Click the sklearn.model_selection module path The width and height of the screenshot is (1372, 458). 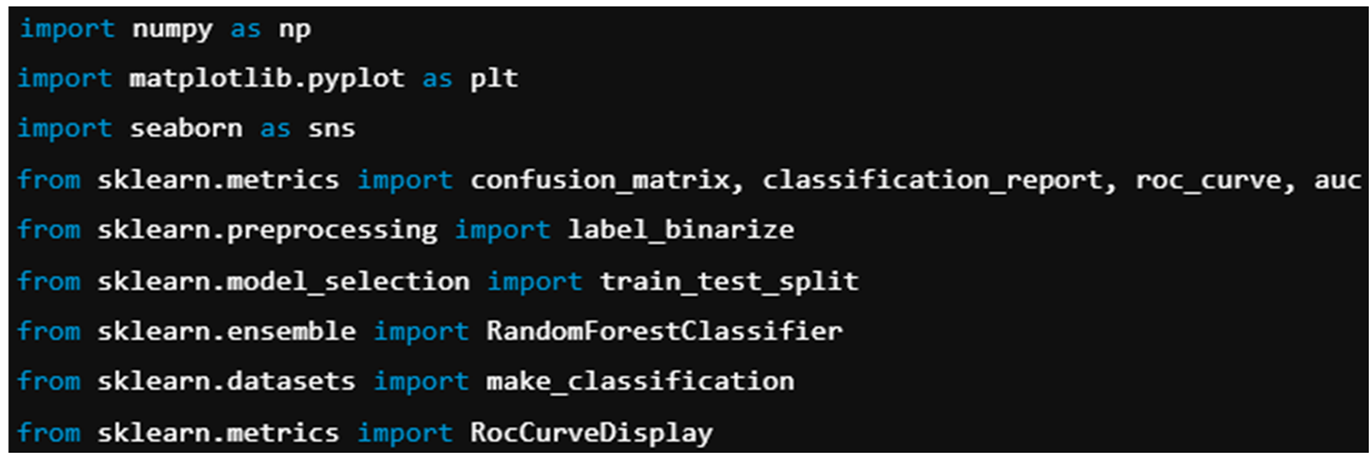coord(283,281)
